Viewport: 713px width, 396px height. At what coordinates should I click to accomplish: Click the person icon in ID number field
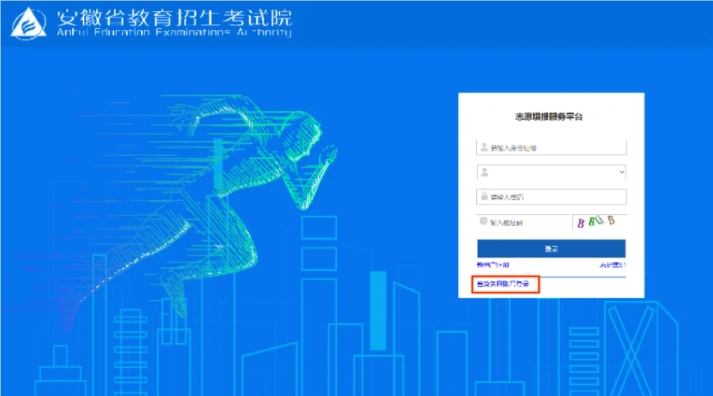coord(484,147)
